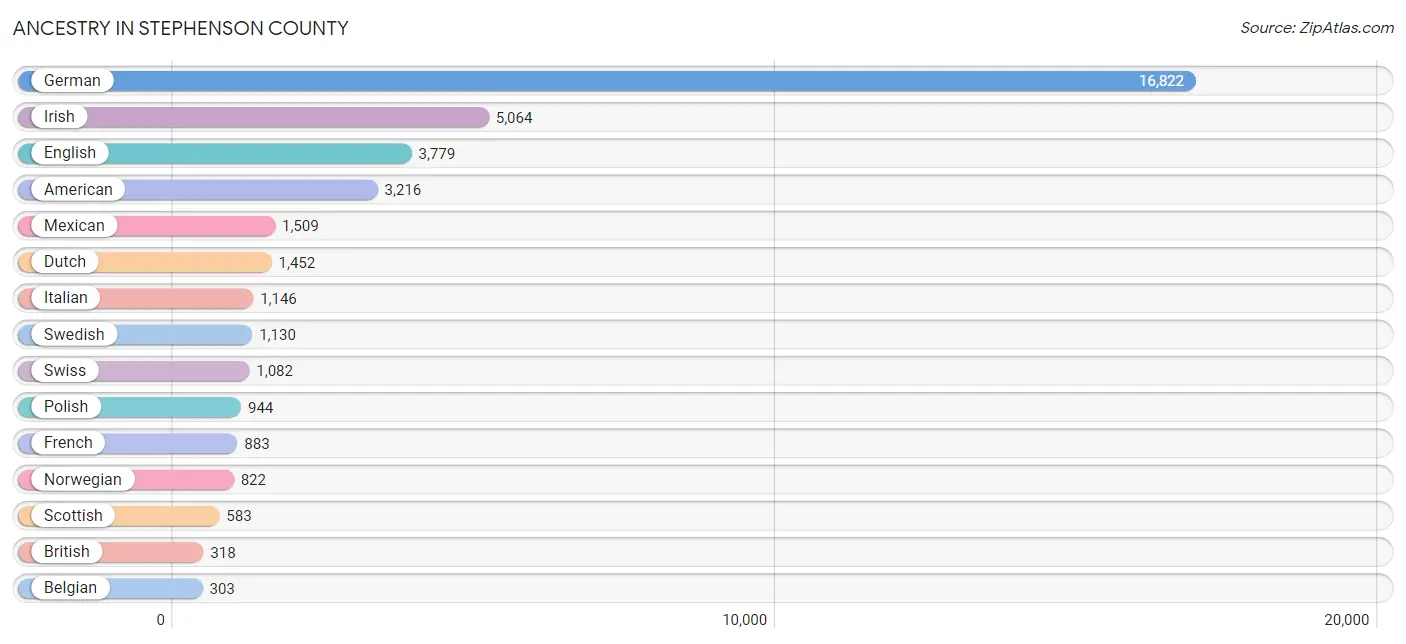The width and height of the screenshot is (1406, 644).
Task: Click the German ancestry bar
Action: click(x=607, y=81)
